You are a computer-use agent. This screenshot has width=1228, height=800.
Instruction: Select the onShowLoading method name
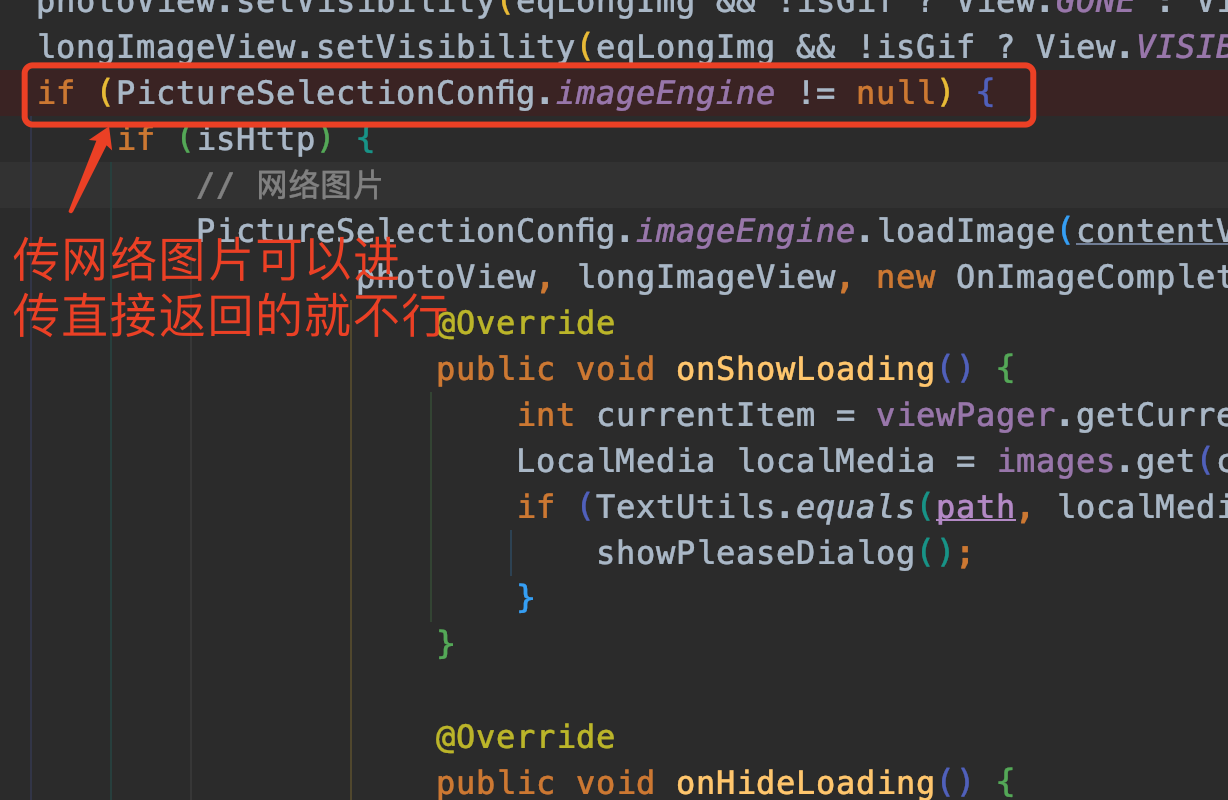pyautogui.click(x=804, y=368)
